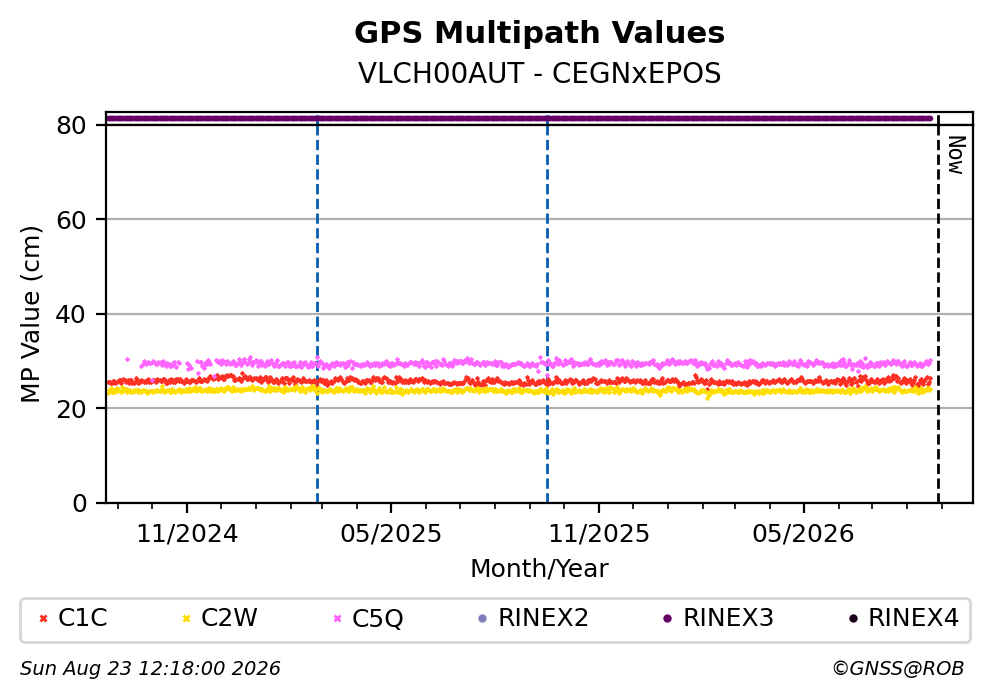Click the GPS Multipath Values title
This screenshot has height=699, width=993.
[x=540, y=33]
